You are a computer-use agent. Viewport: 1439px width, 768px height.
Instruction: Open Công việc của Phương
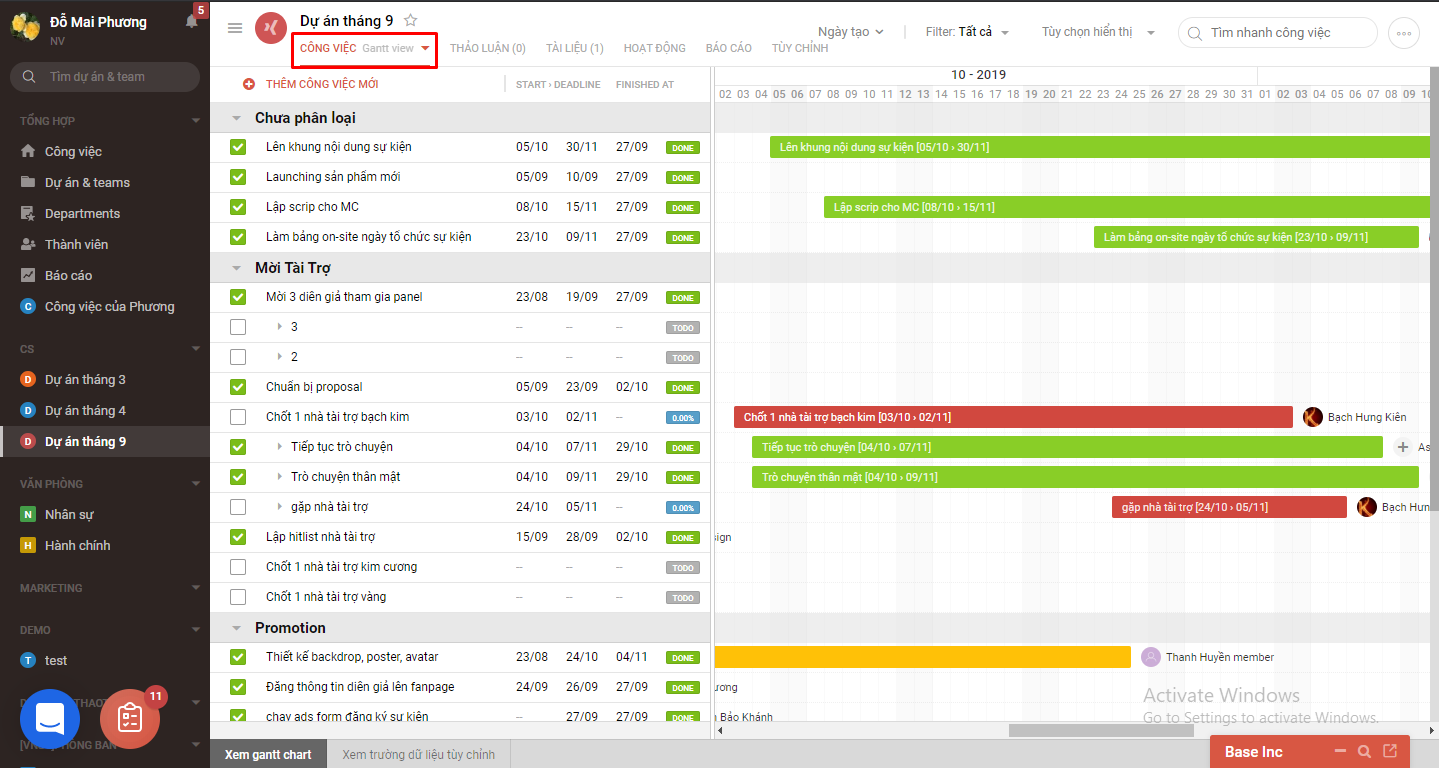pos(109,307)
